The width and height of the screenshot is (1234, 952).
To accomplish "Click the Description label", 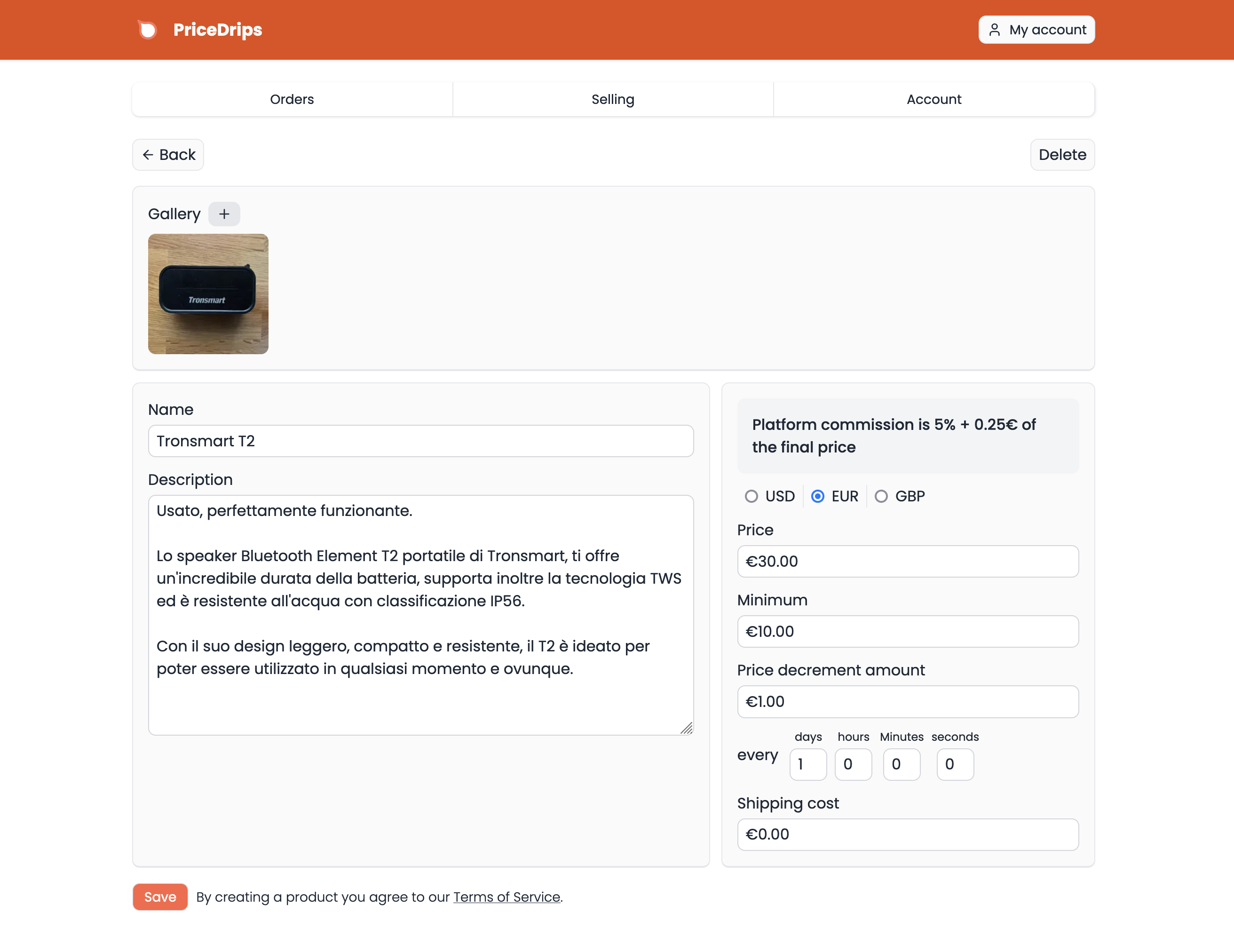I will coord(190,480).
